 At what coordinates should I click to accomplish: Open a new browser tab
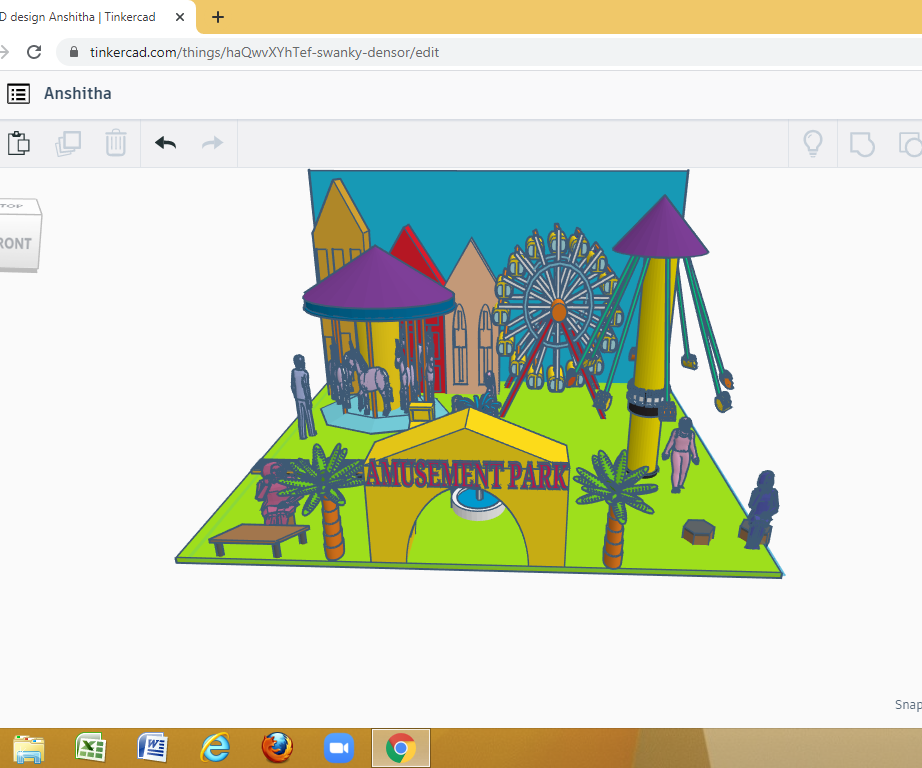point(218,16)
